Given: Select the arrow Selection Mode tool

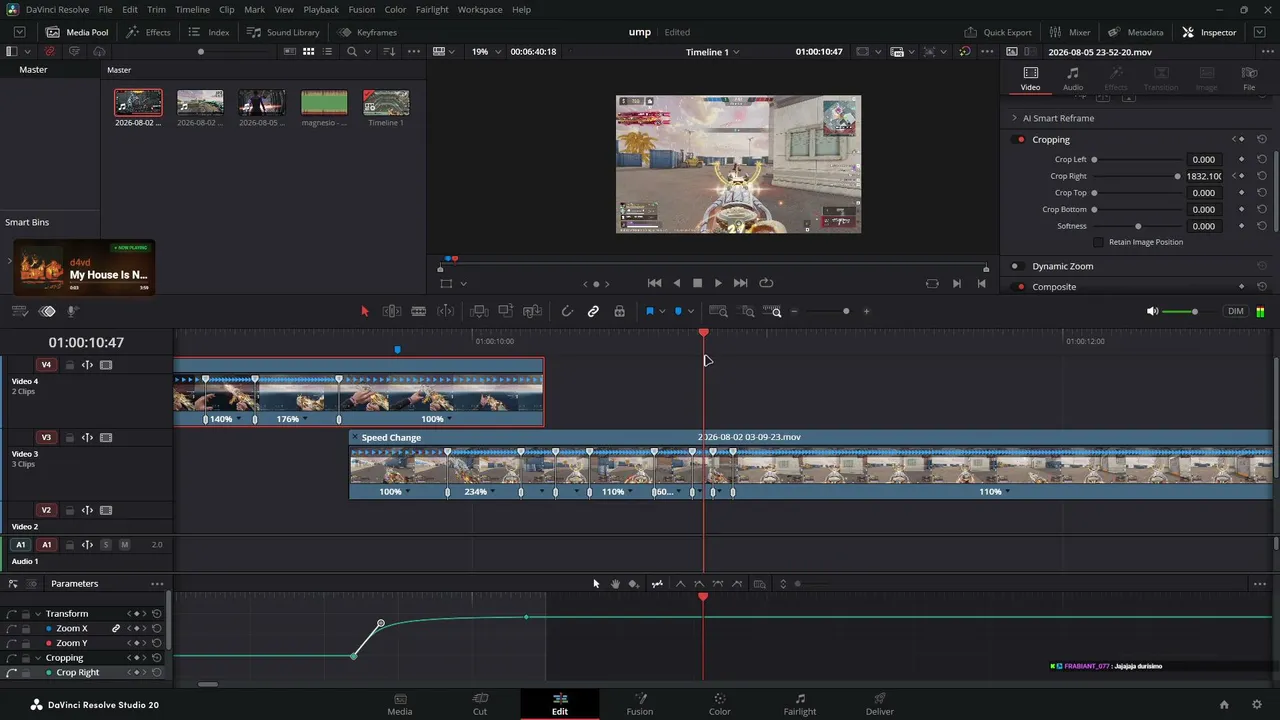Looking at the screenshot, I should [365, 311].
